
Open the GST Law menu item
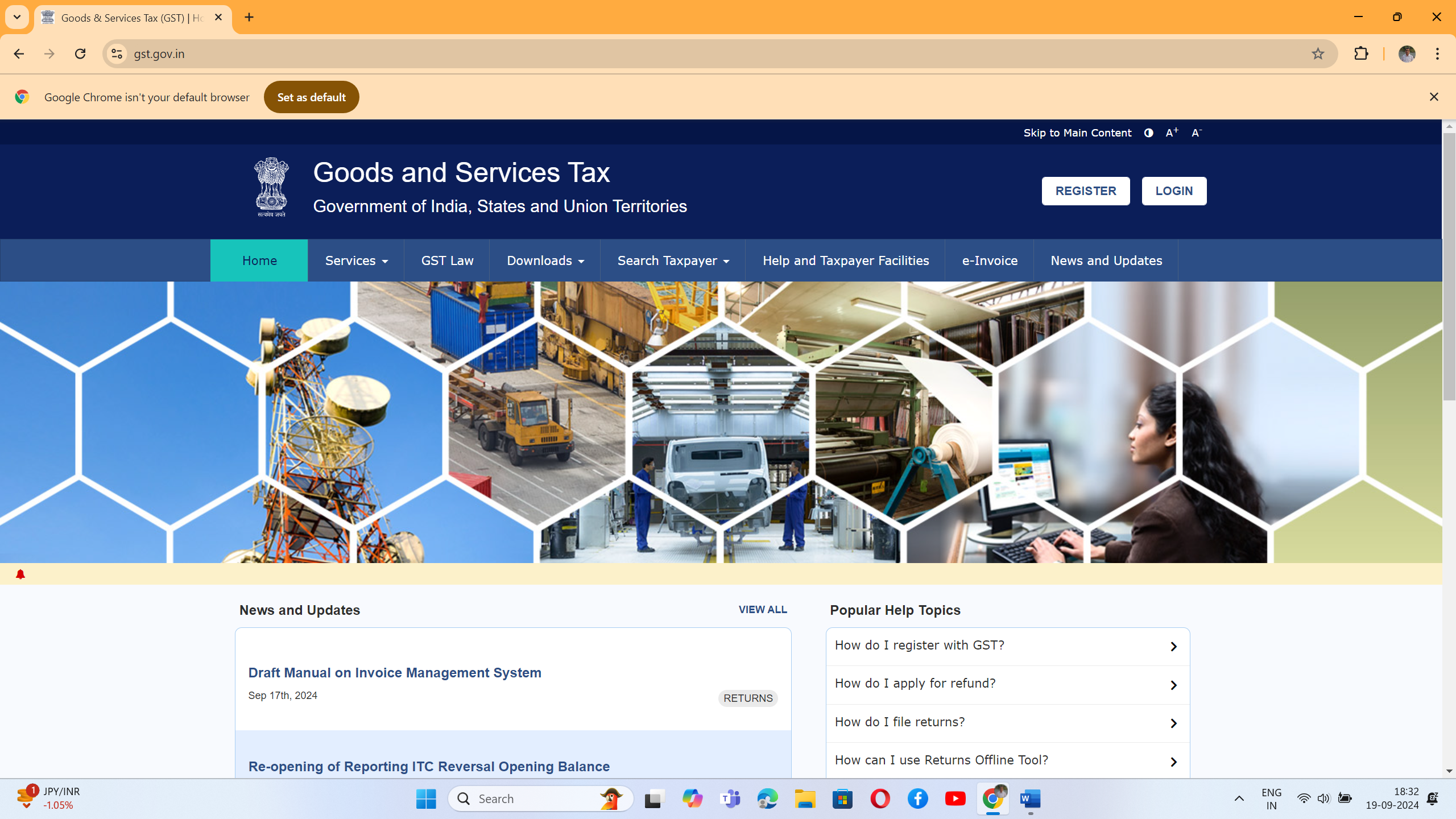click(x=447, y=260)
